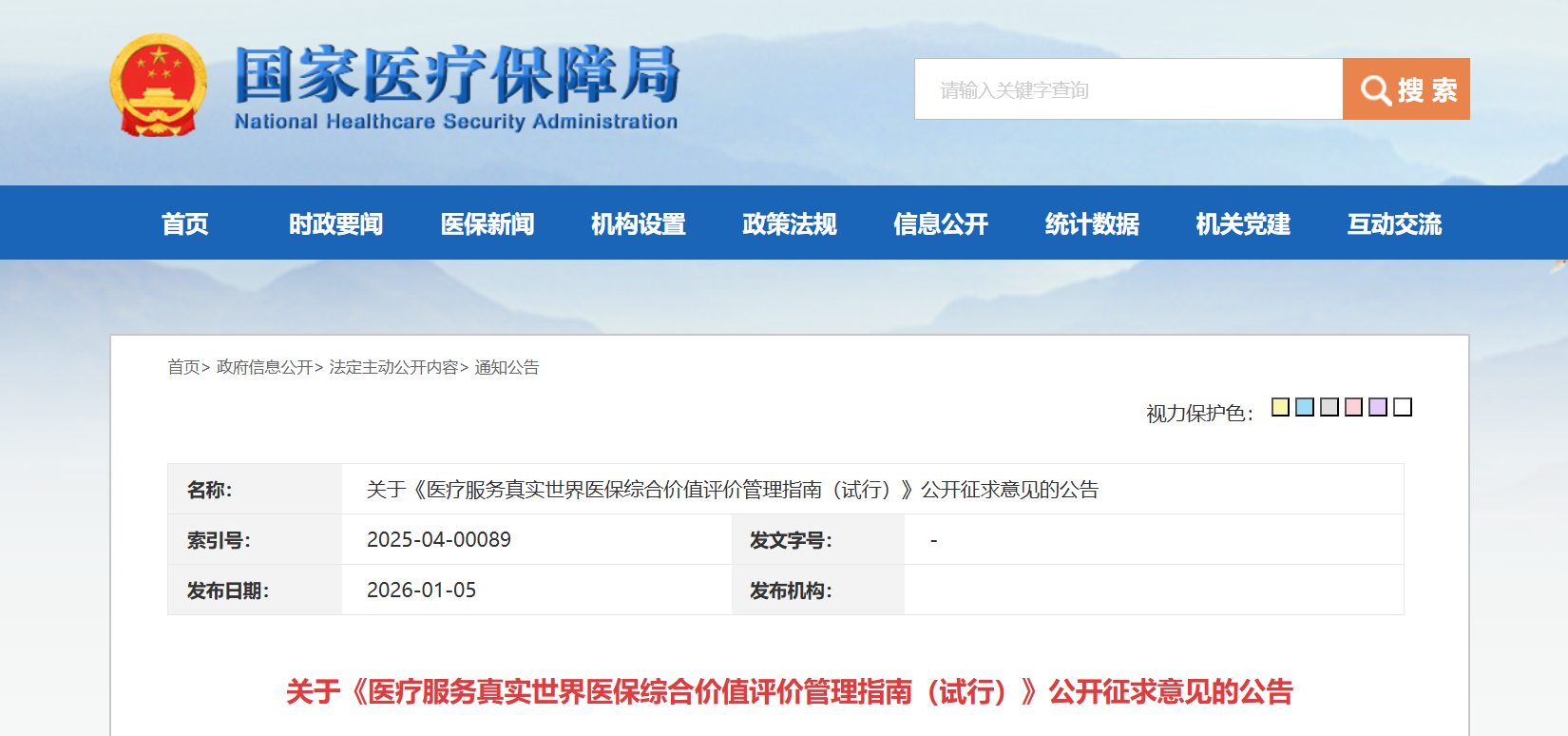Open the 机构设置 section
Image resolution: width=1568 pixels, height=736 pixels.
pyautogui.click(x=639, y=223)
